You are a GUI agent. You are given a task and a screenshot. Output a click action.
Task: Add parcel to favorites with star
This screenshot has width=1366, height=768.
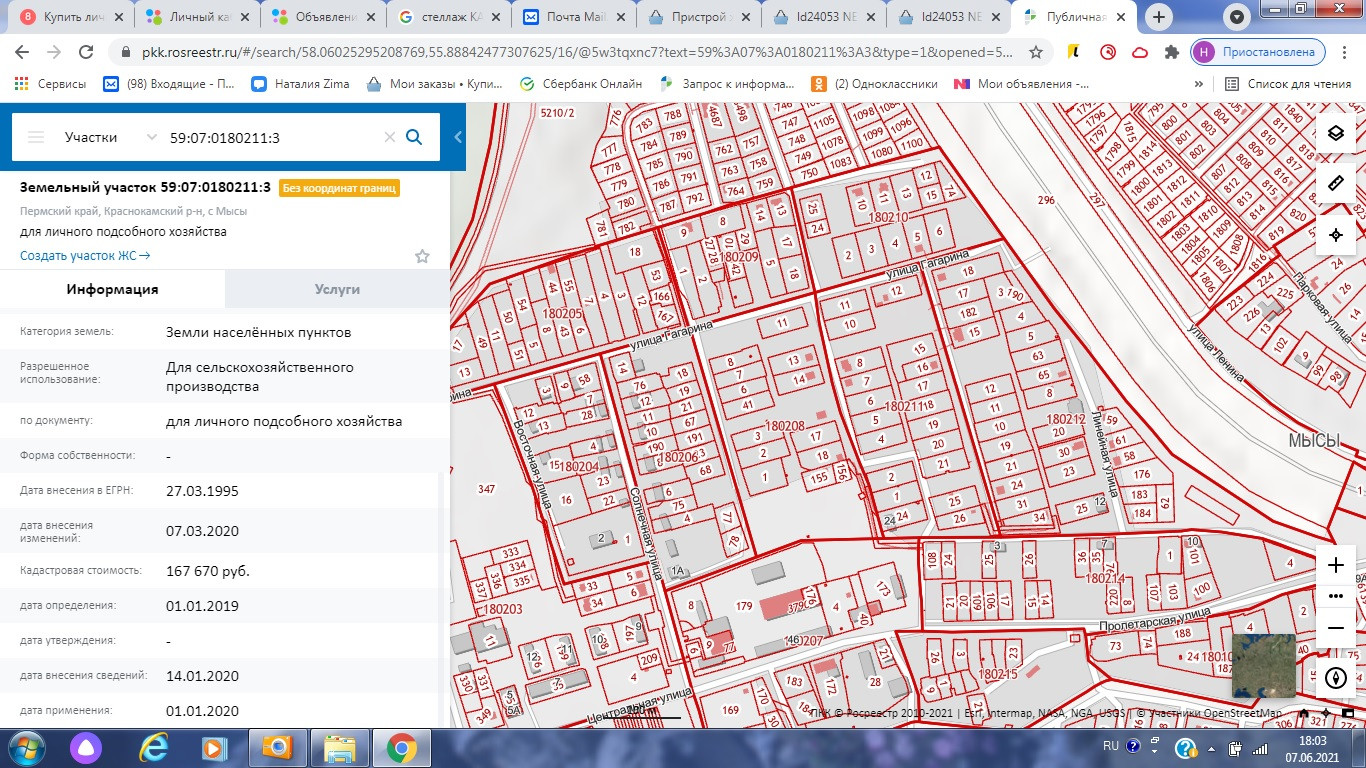(x=422, y=257)
